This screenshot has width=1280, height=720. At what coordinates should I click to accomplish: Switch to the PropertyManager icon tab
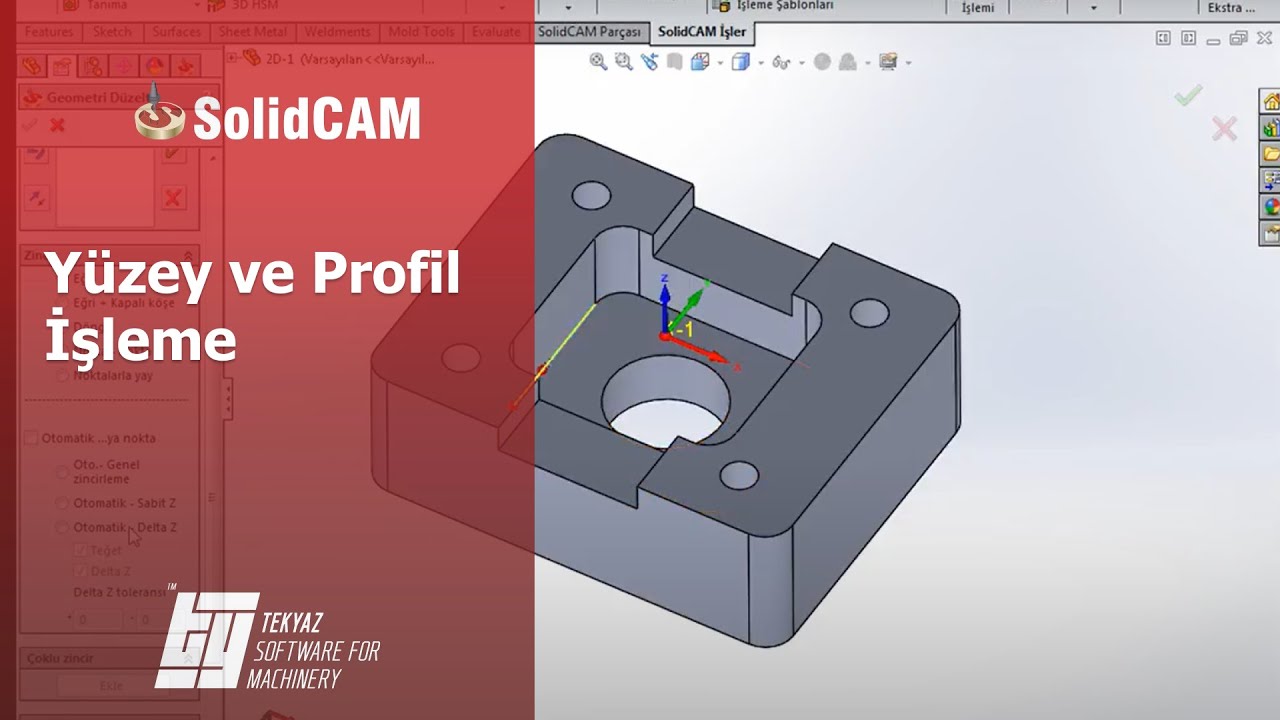[62, 66]
